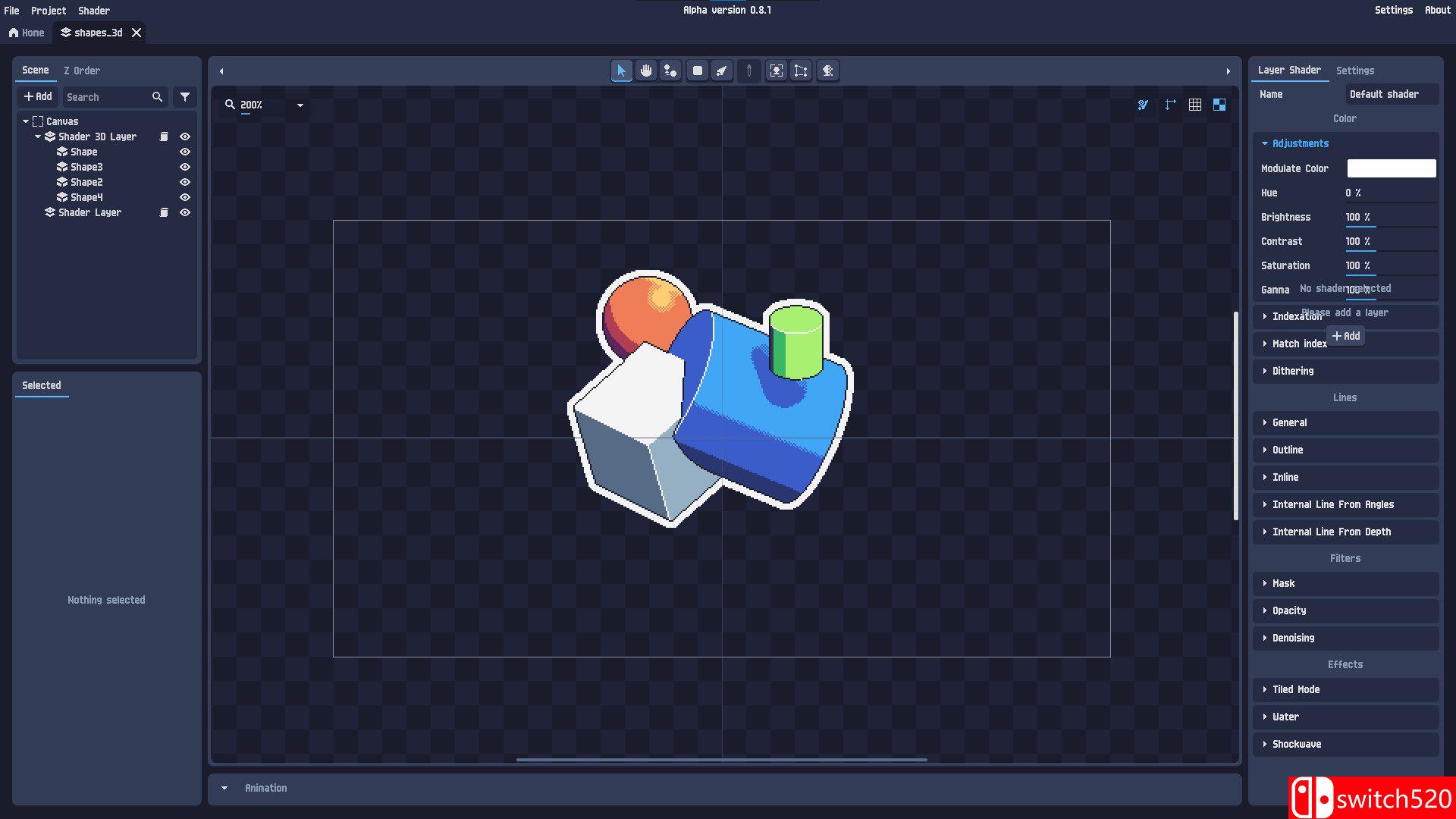Viewport: 1456px width, 819px height.
Task: Activate the Selection arrow tool
Action: [x=621, y=71]
